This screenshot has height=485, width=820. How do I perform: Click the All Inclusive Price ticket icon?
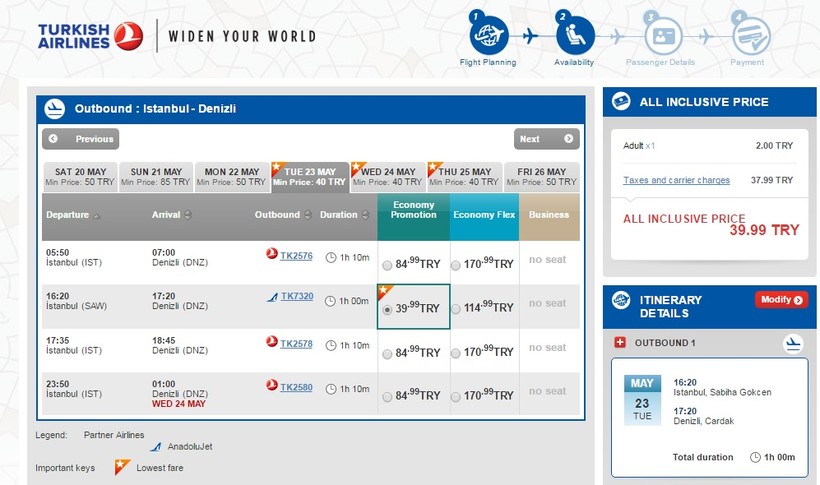(x=621, y=100)
